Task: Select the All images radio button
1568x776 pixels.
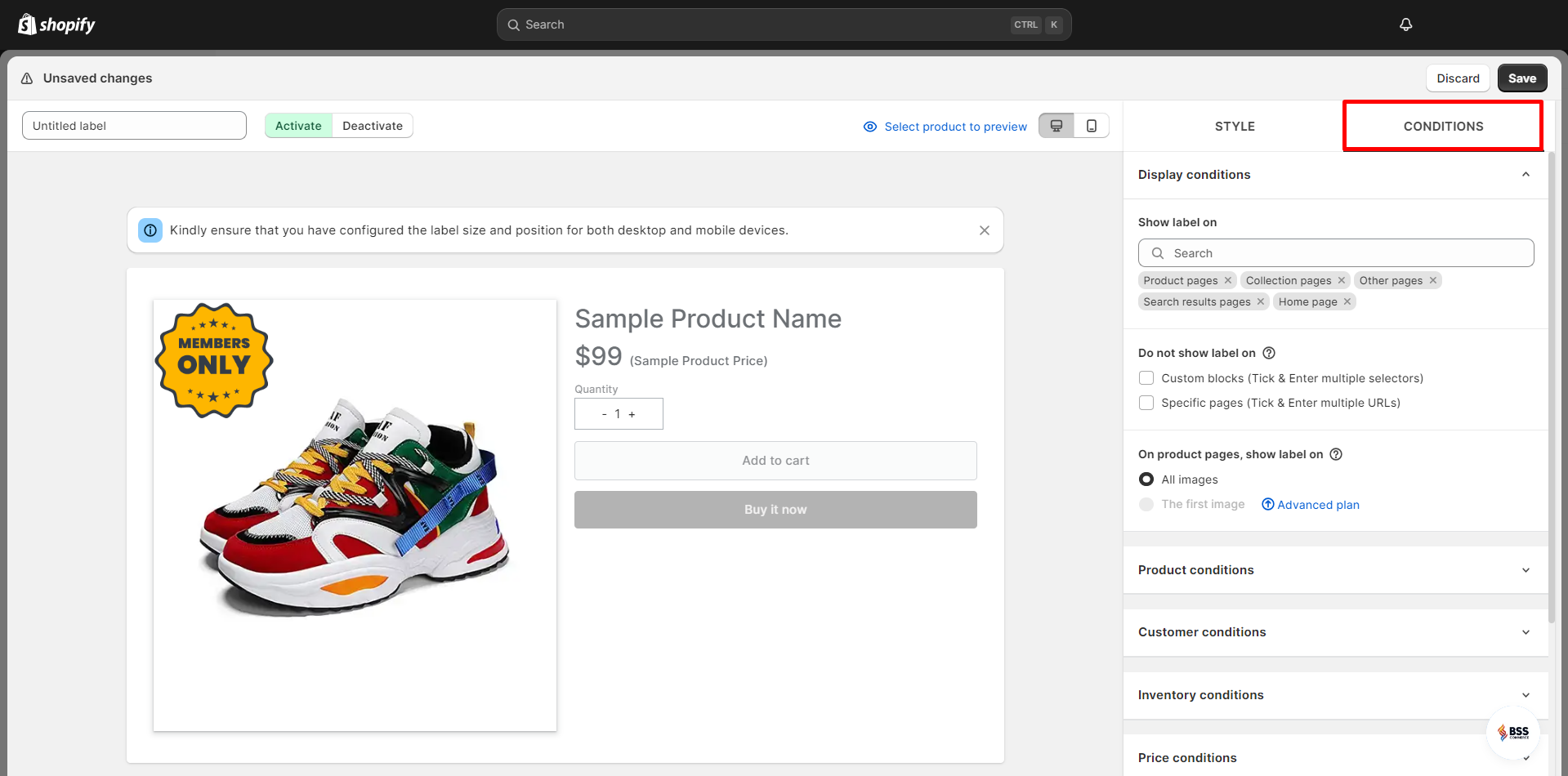Action: click(1146, 479)
